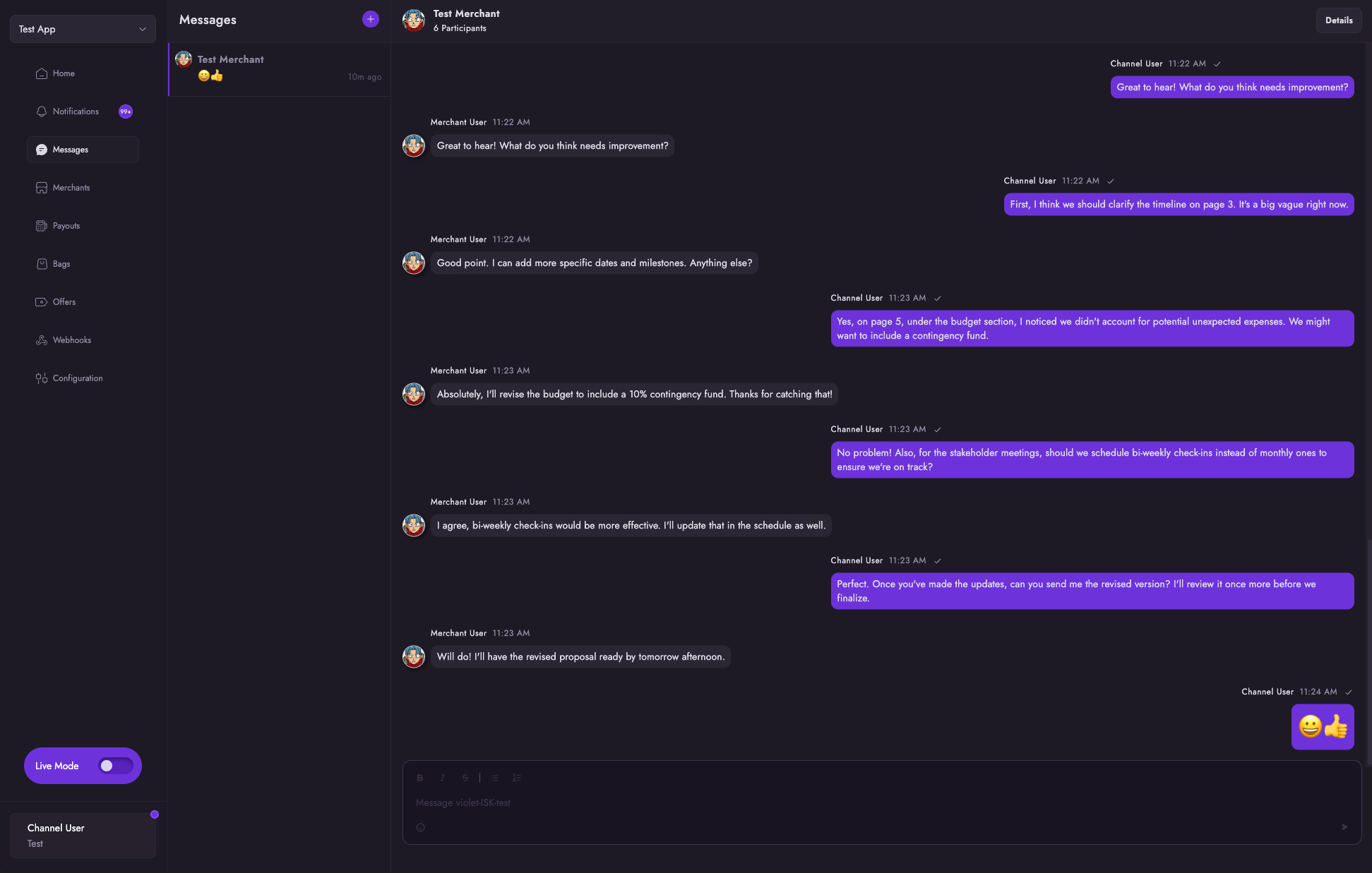1372x873 pixels.
Task: Toggle strikethrough formatting in composer
Action: click(x=465, y=778)
